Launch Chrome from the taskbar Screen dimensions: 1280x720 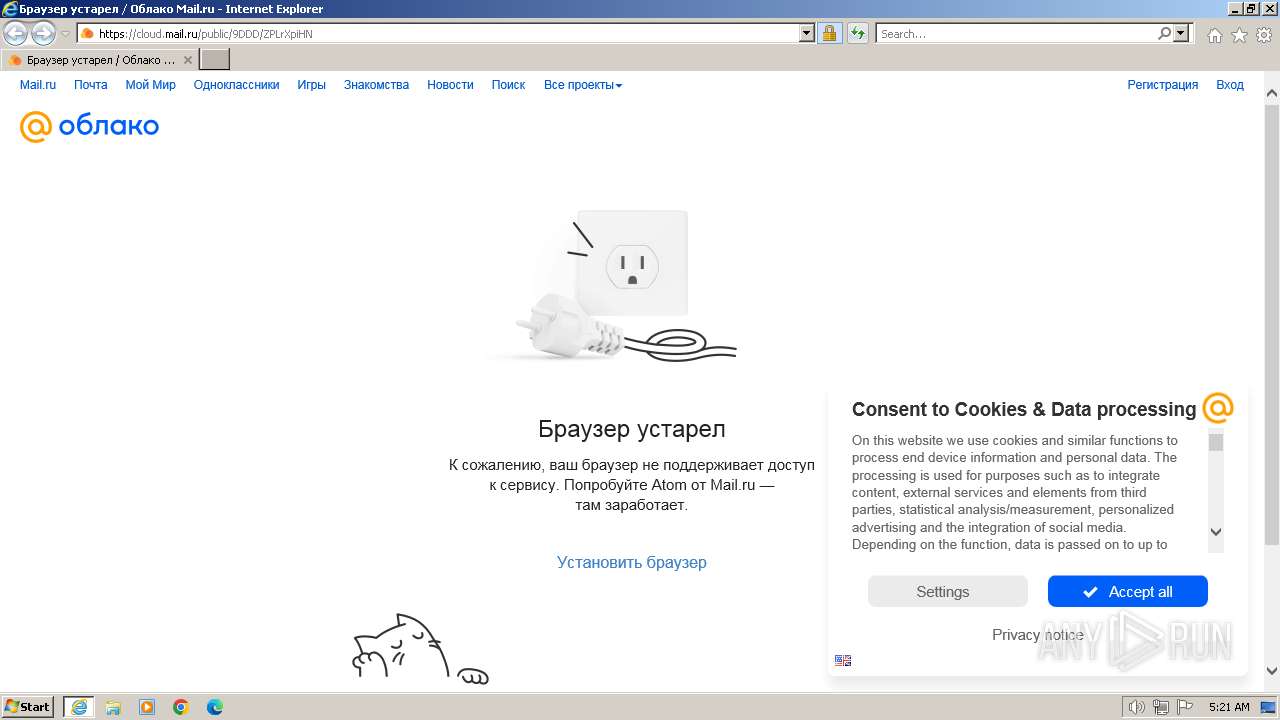[x=181, y=707]
